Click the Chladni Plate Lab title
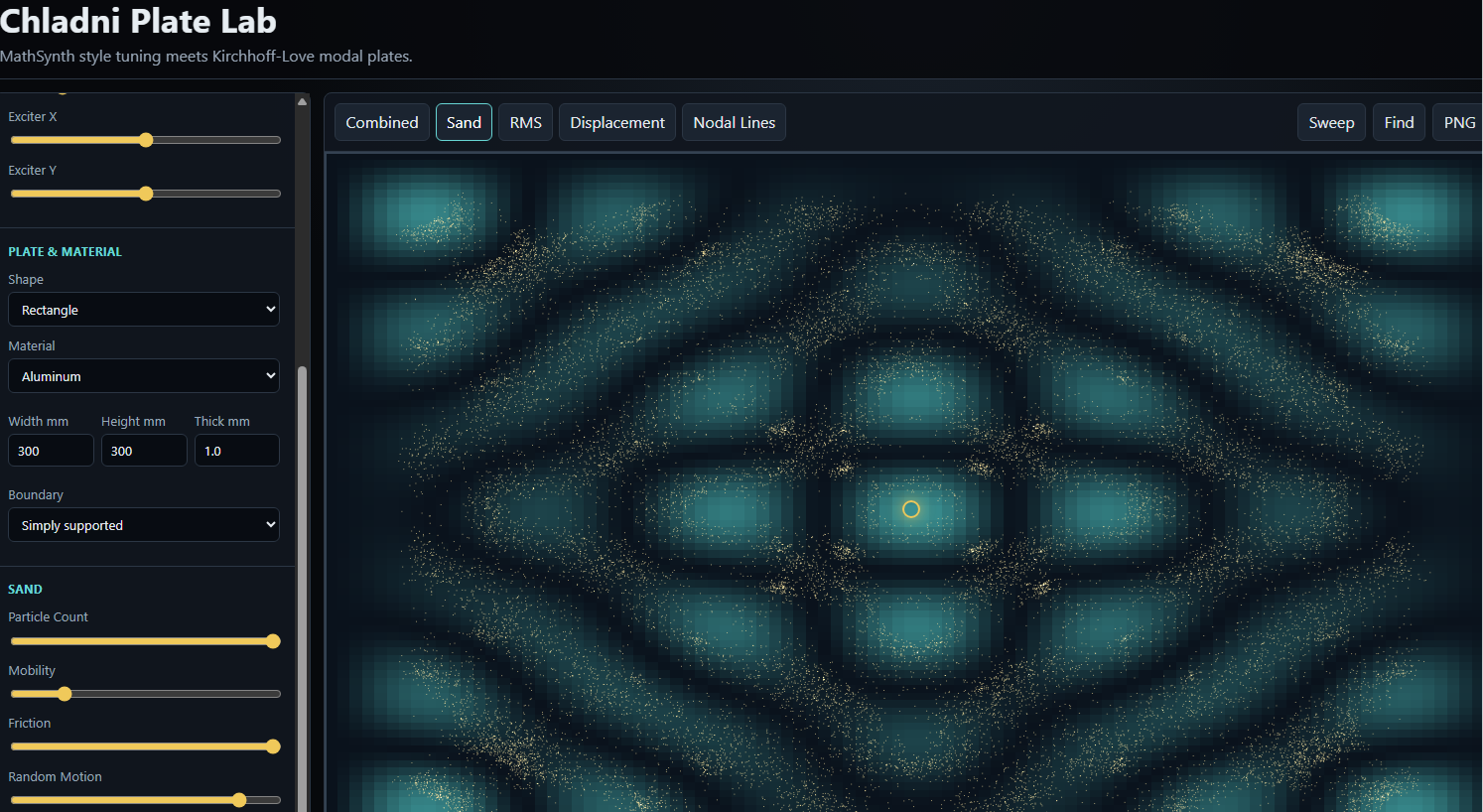Viewport: 1483px width, 812px height. coord(138,21)
